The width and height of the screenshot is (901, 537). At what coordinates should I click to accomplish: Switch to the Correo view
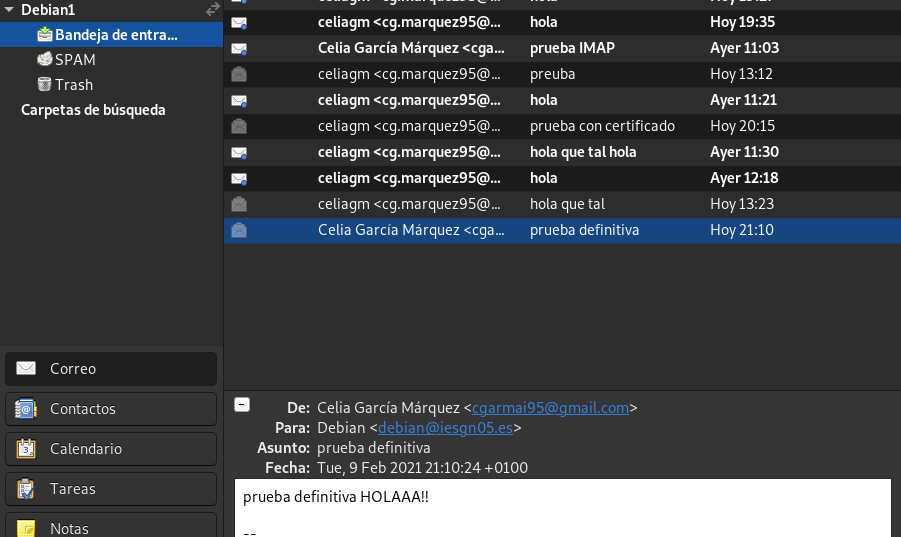tap(111, 369)
